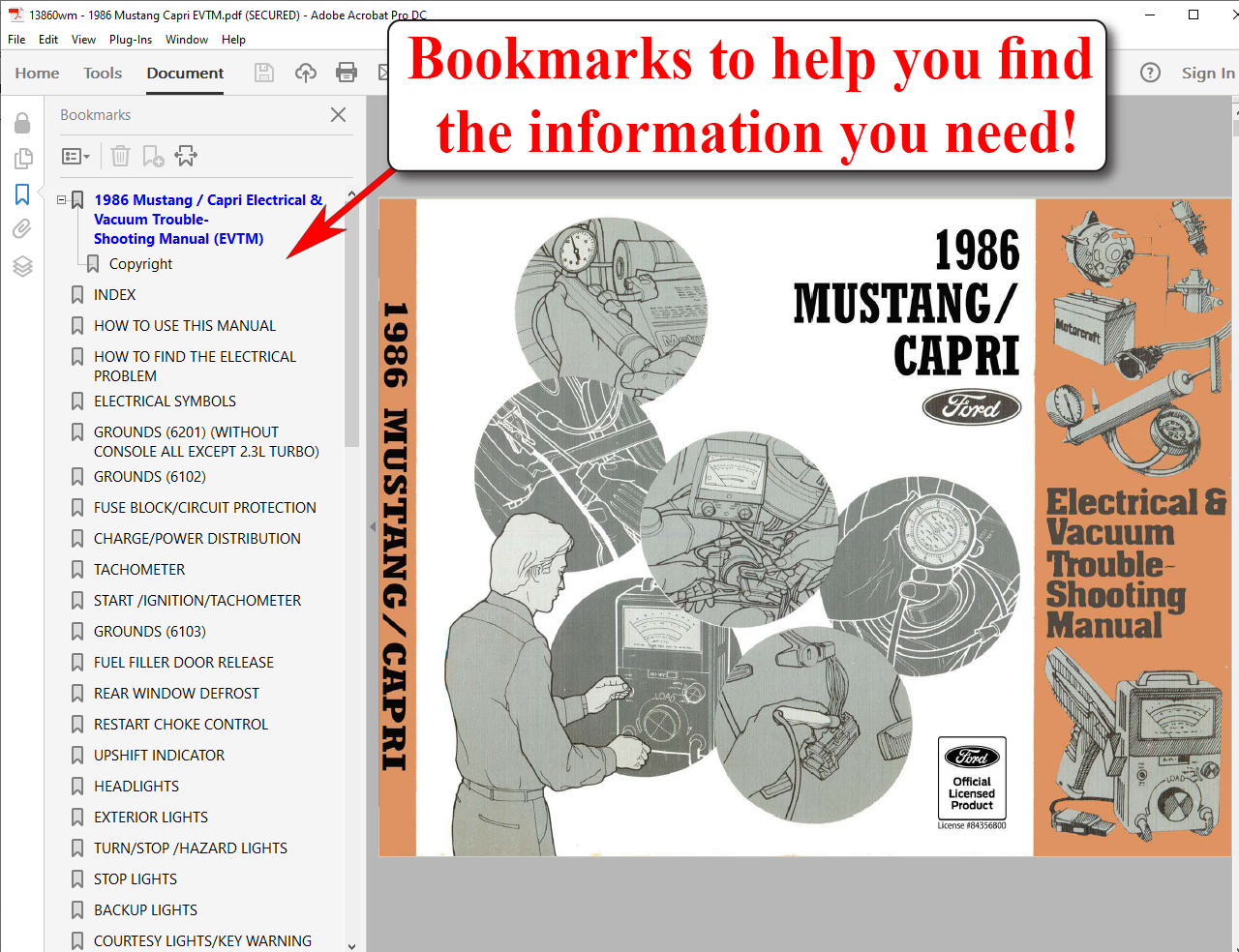
Task: Open the EXTERIOR LIGHTS bookmark
Action: click(x=151, y=818)
